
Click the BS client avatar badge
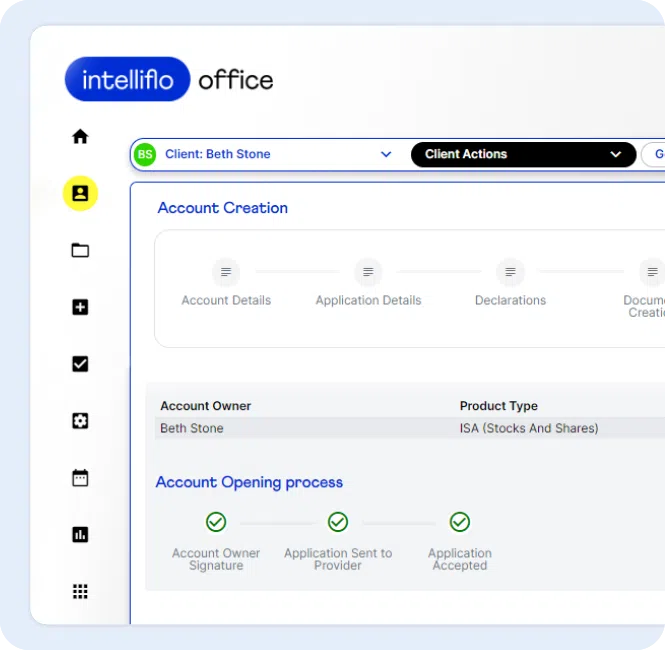coord(145,154)
